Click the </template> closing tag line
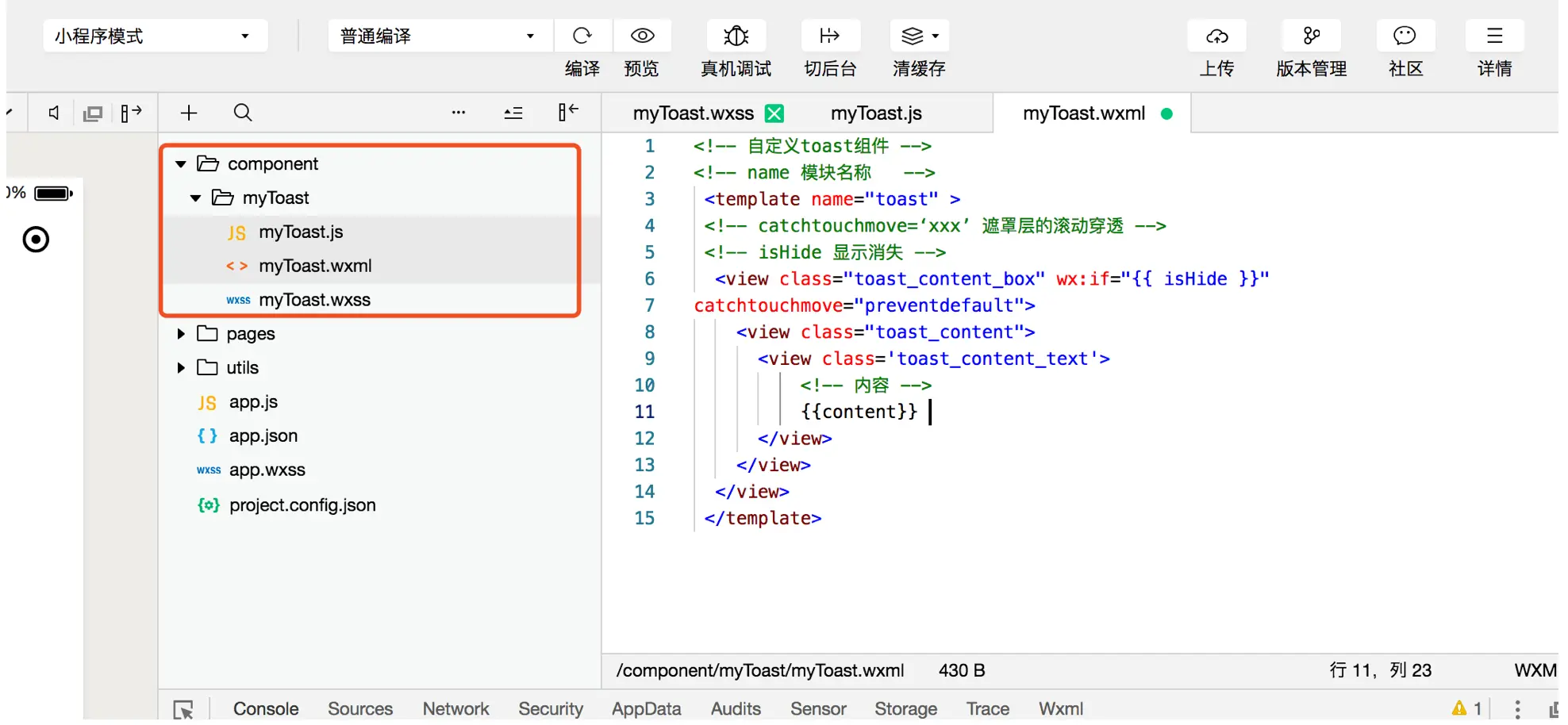The width and height of the screenshot is (1568, 725). coord(763,518)
